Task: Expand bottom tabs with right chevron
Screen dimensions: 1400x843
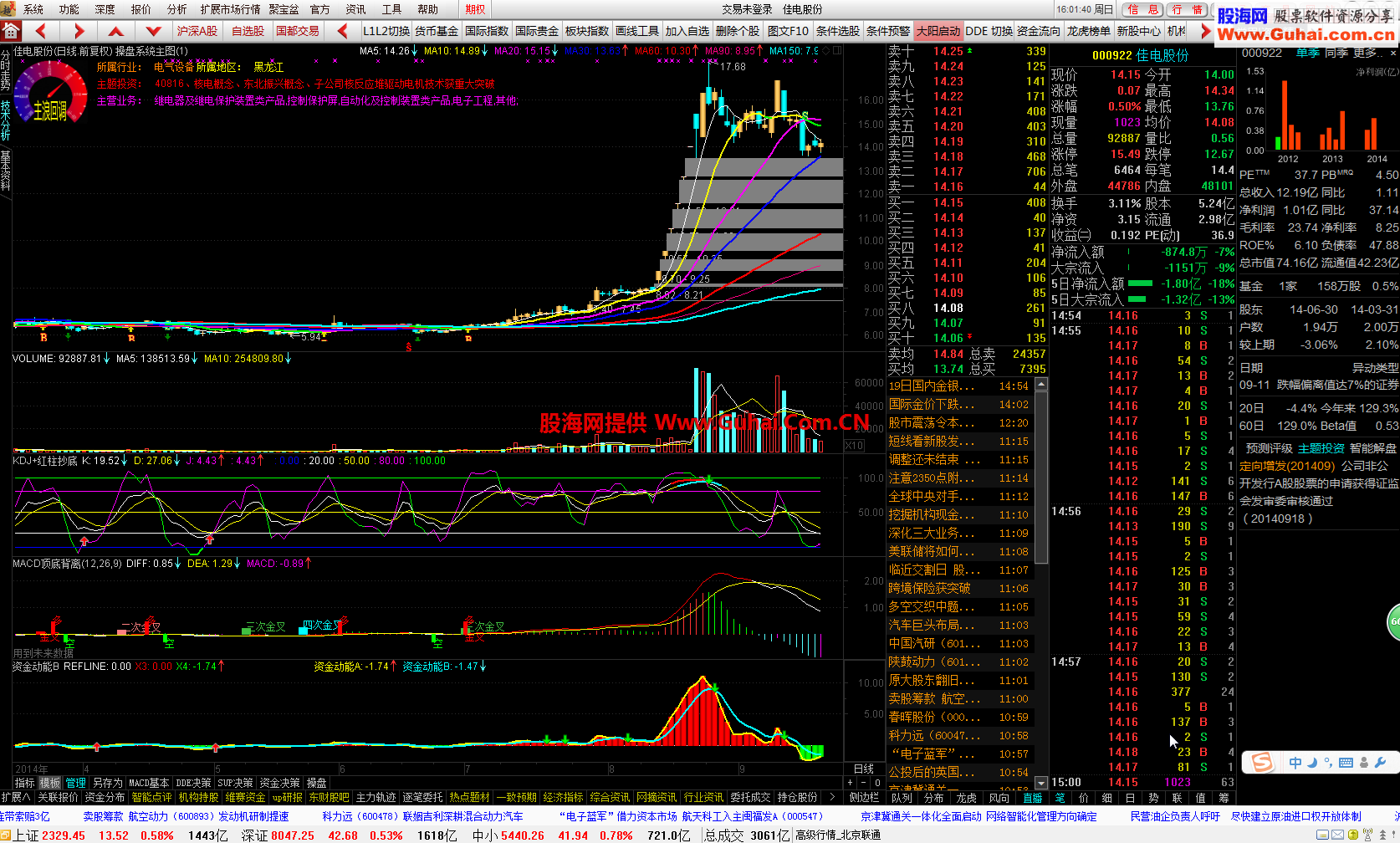Action: [832, 797]
